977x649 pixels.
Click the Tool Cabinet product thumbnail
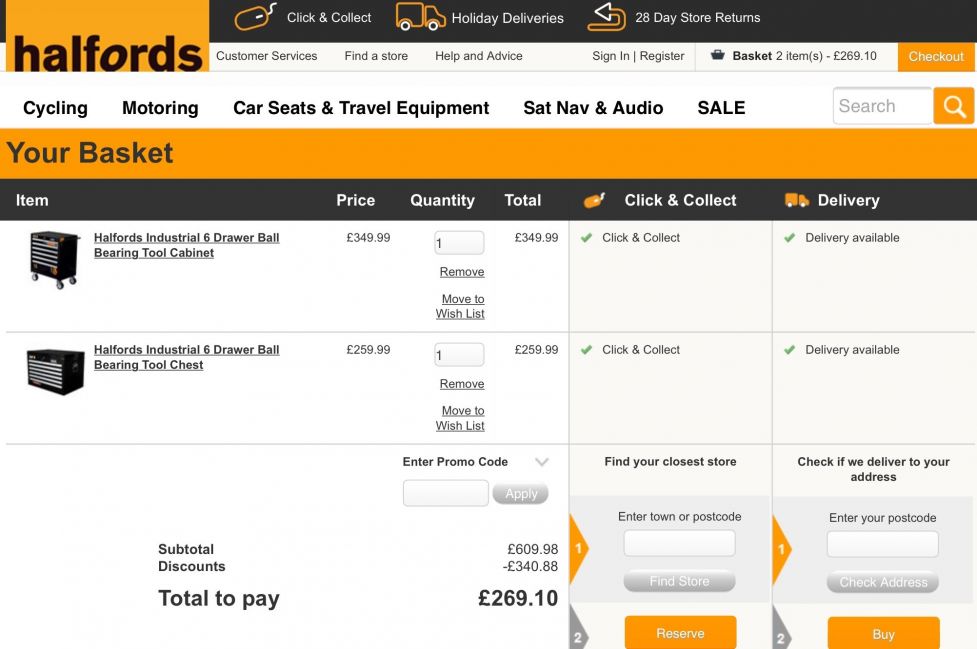coord(54,259)
